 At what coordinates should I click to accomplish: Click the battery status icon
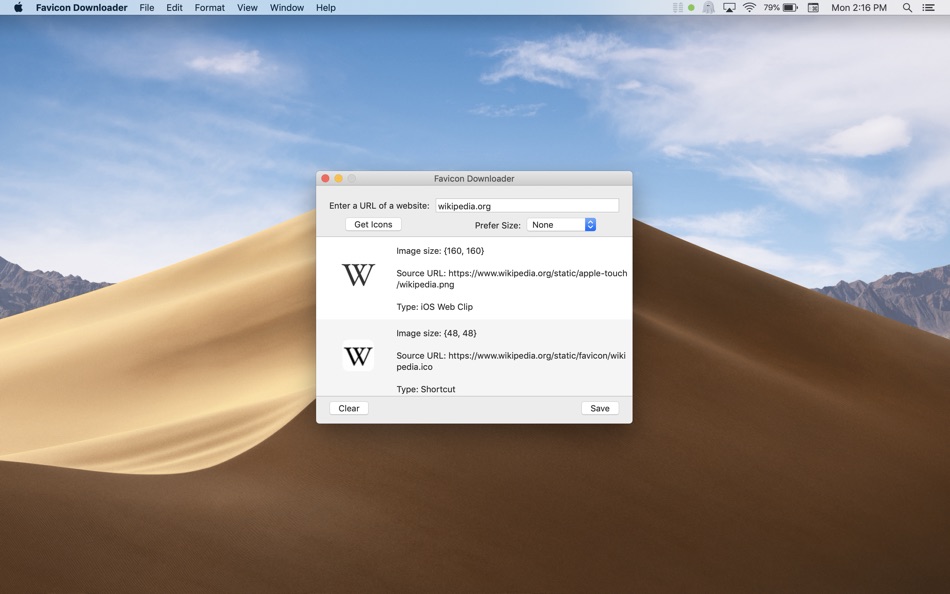(790, 7)
